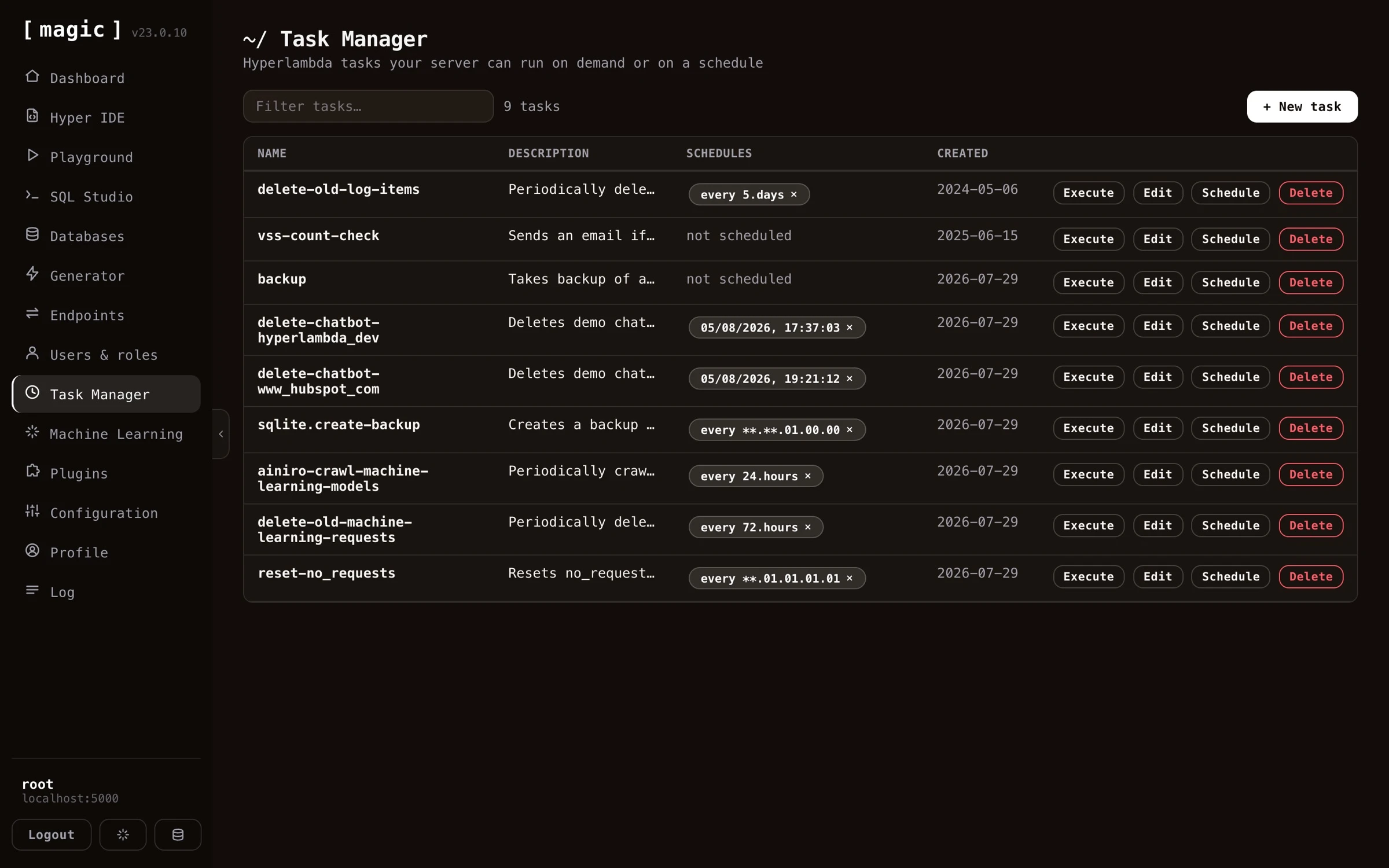Delete the reset-no_requests task
The height and width of the screenshot is (868, 1389).
tap(1311, 576)
